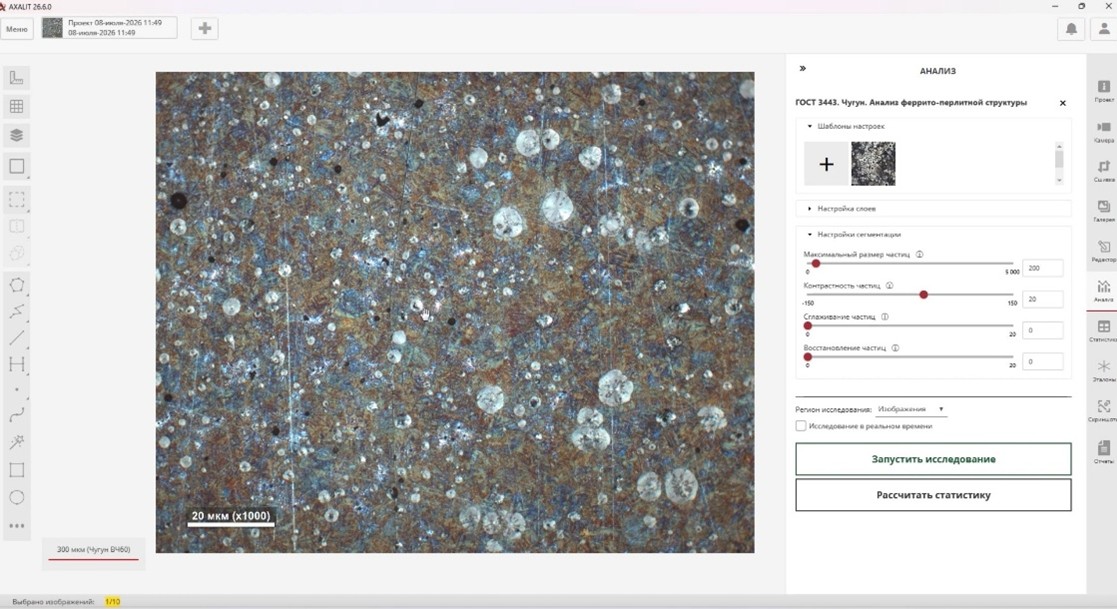The image size is (1117, 609).
Task: Switch to Камера sidebar section
Action: [1103, 131]
